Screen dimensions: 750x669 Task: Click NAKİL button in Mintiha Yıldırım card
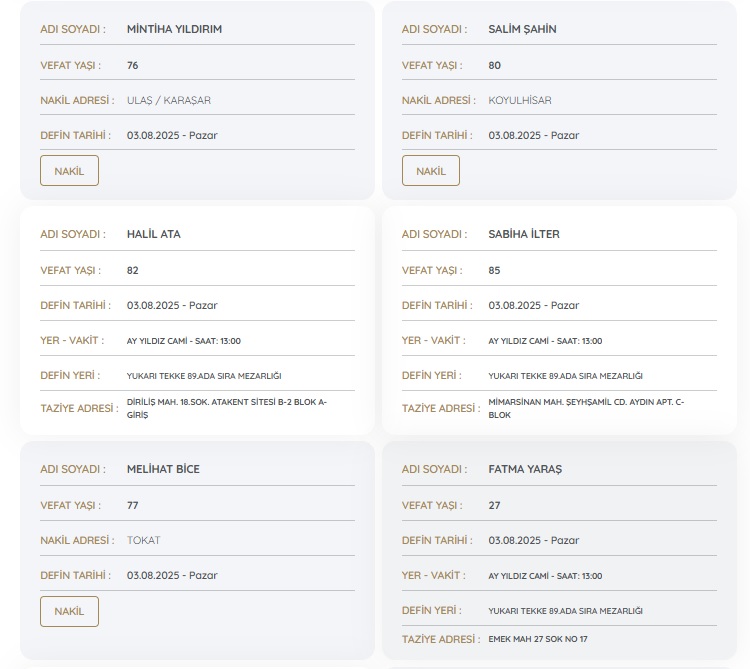69,171
